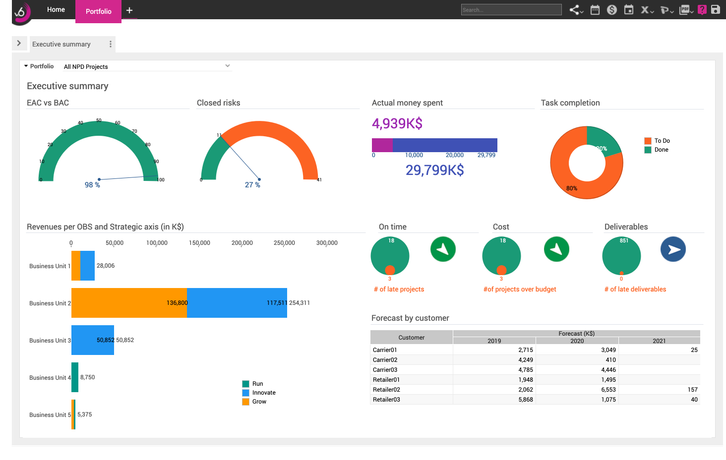Expand the left side panel chevron
Viewport: 726px width, 460px height.
pos(19,44)
